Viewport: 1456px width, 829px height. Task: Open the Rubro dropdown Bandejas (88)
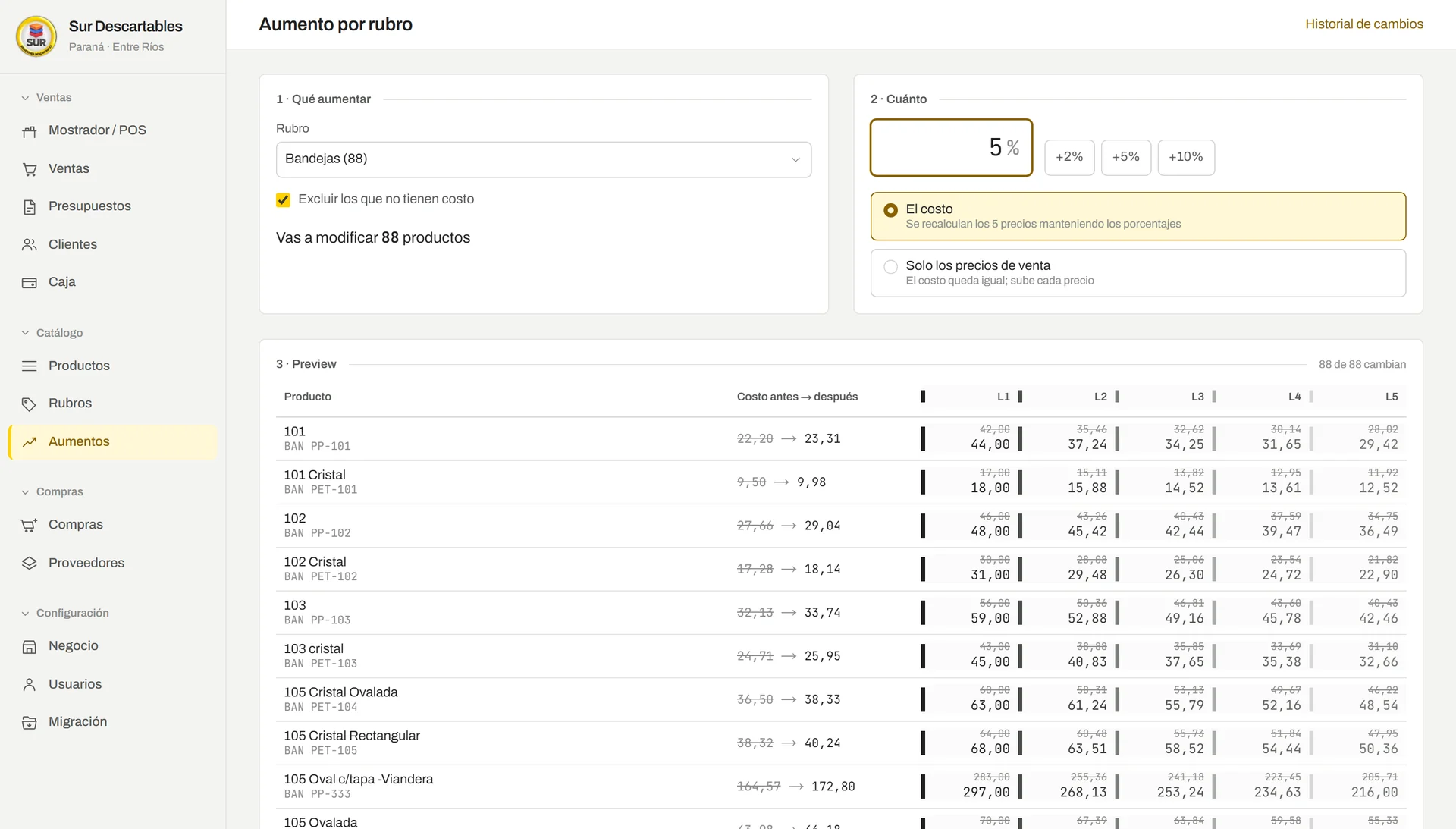pyautogui.click(x=544, y=159)
